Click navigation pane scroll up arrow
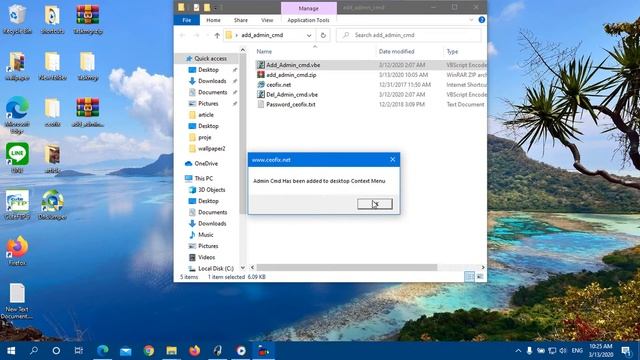Screen dimensions: 640x360 pyautogui.click(x=243, y=50)
